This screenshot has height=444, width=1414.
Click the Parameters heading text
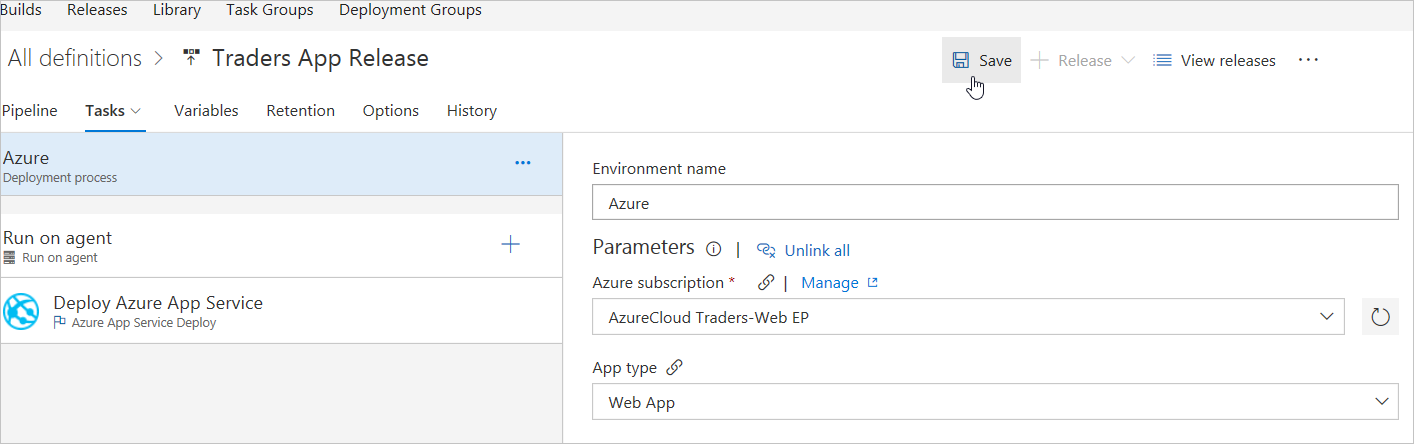pyautogui.click(x=643, y=247)
